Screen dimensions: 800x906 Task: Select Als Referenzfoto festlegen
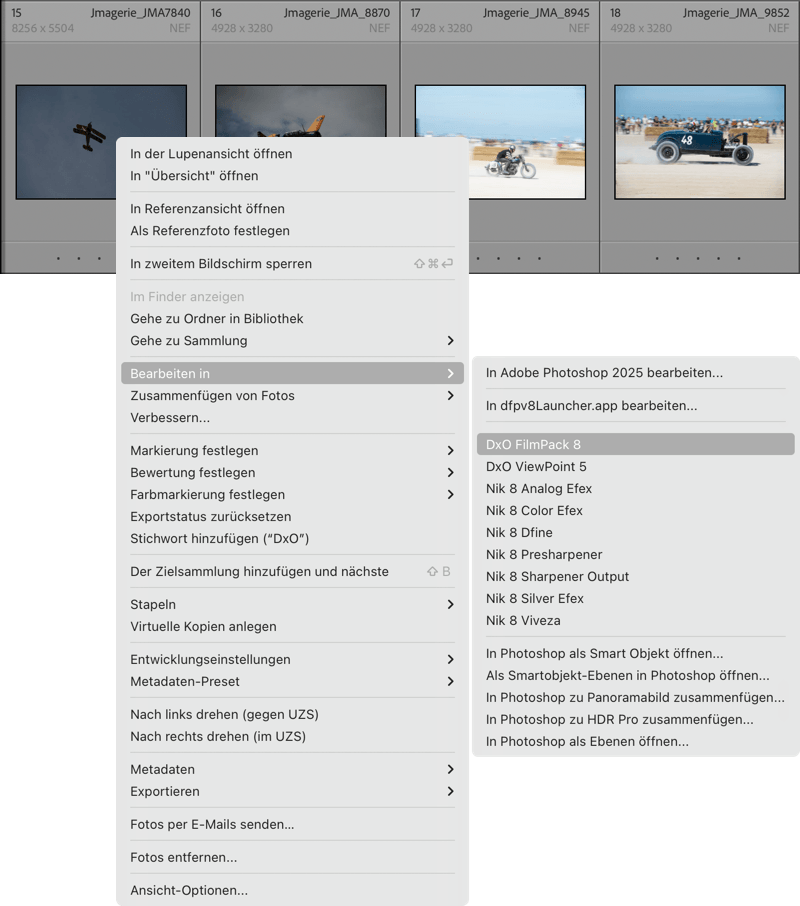(210, 231)
